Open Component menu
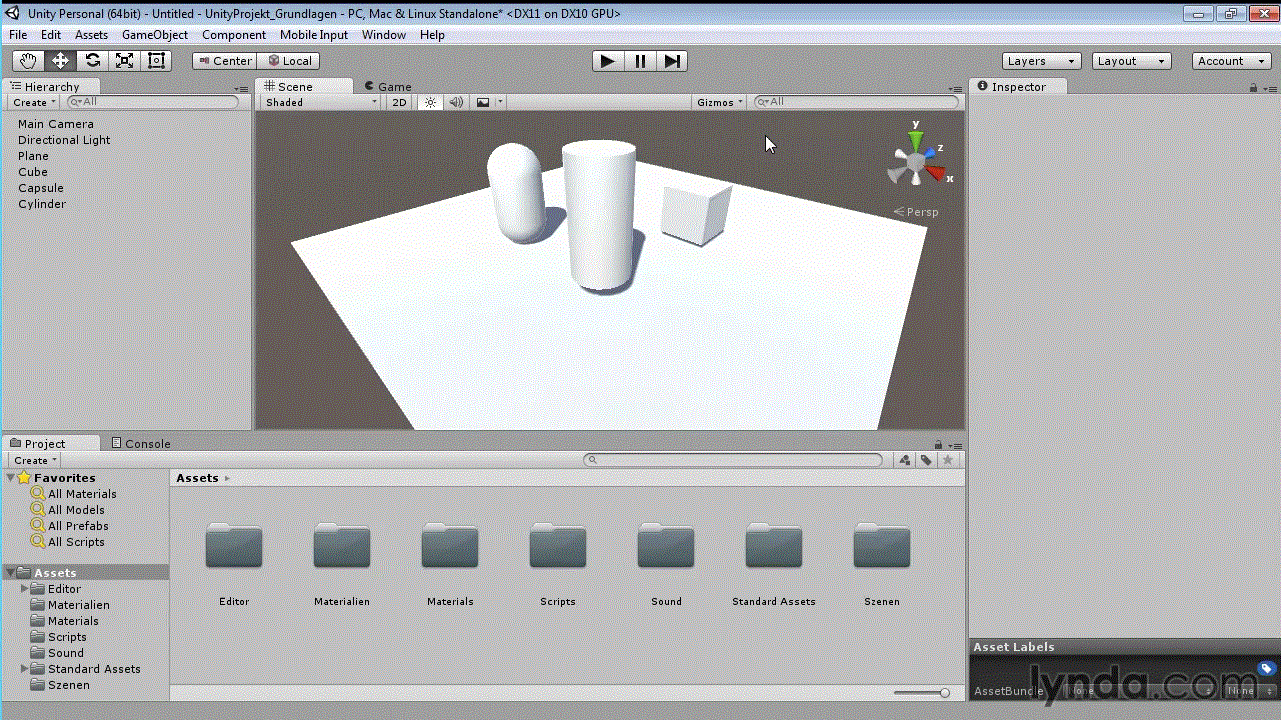 tap(234, 34)
